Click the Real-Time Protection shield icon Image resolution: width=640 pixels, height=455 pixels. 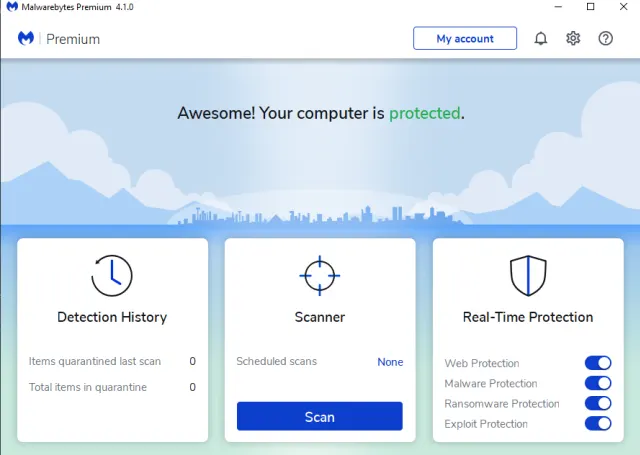527,275
